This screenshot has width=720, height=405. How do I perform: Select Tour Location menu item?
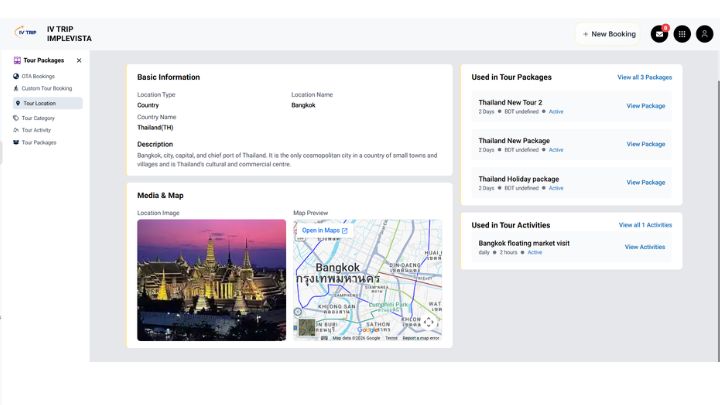coord(40,103)
